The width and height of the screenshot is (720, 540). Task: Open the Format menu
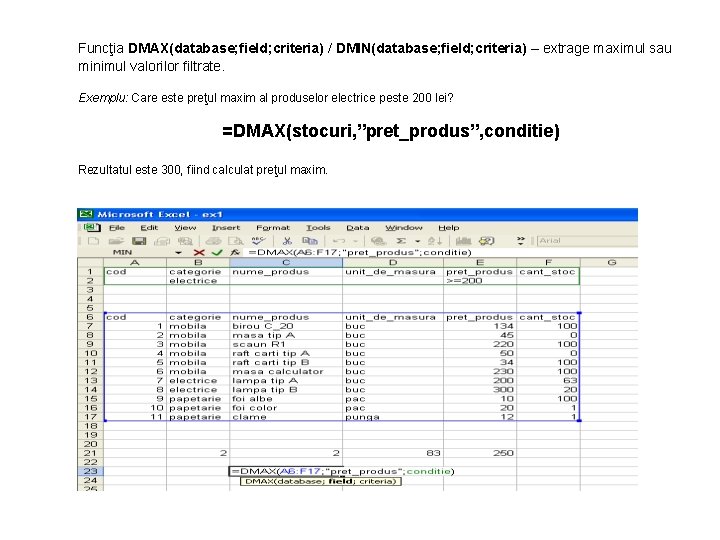tap(273, 228)
